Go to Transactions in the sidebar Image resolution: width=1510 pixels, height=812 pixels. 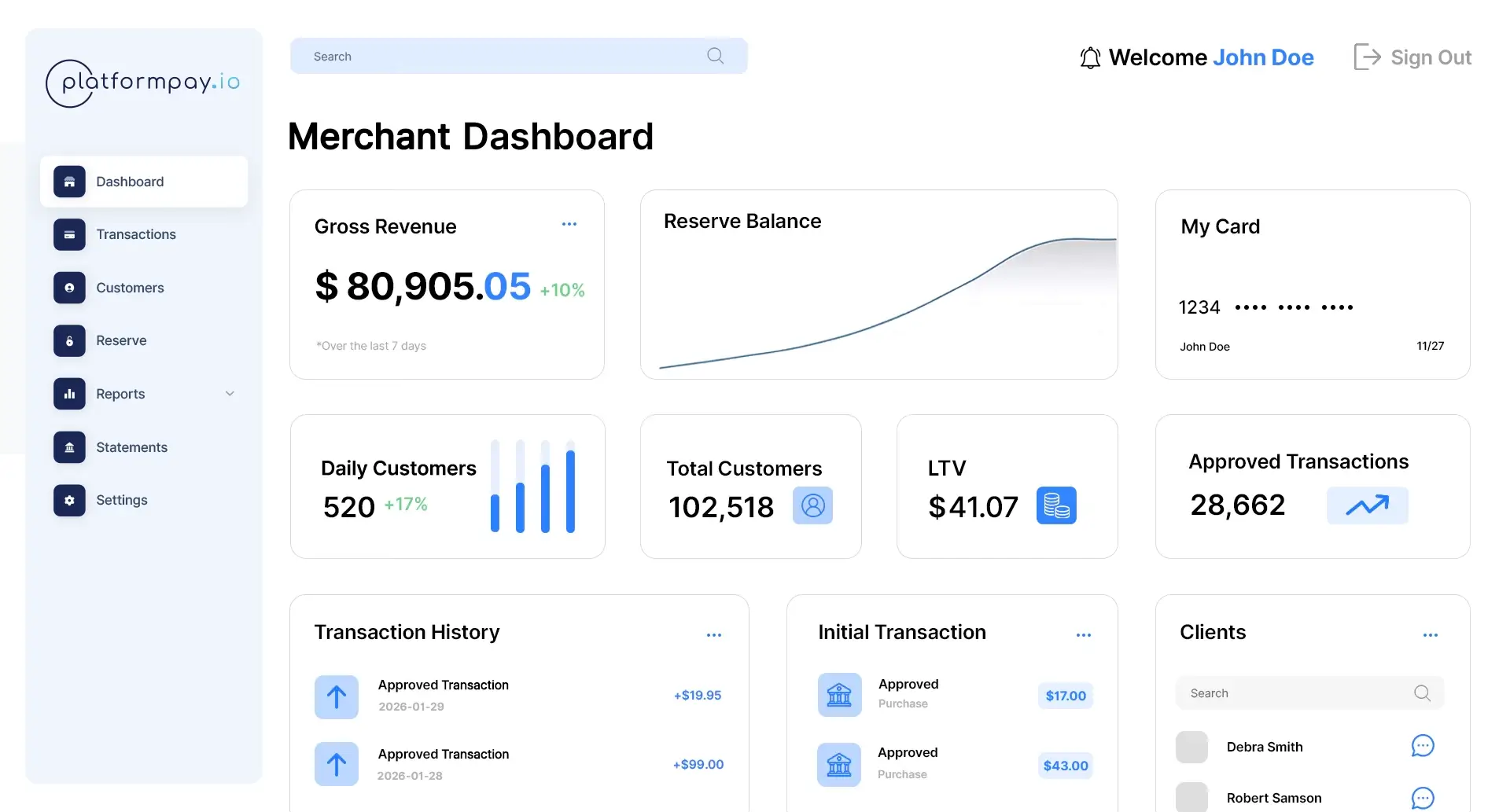pyautogui.click(x=136, y=234)
